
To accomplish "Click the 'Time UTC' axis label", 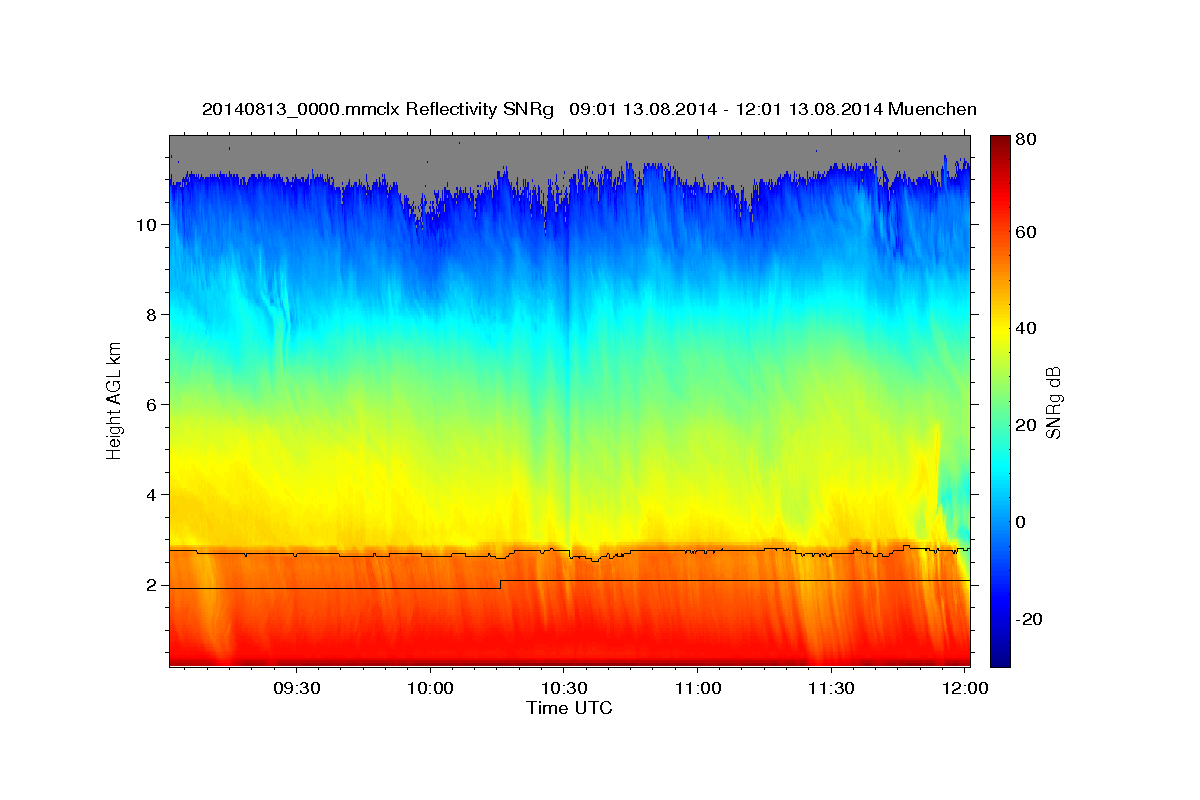I will tap(569, 708).
